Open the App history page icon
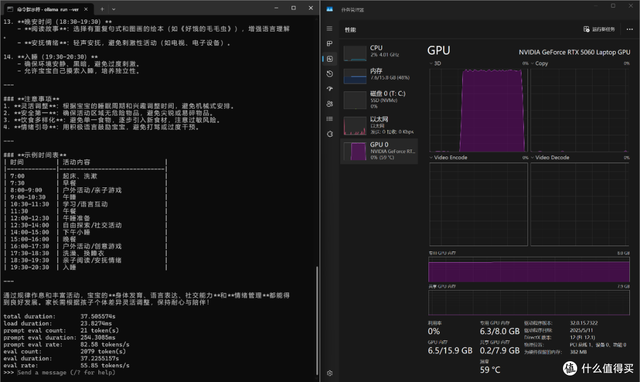This screenshot has height=382, width=640. click(x=329, y=74)
